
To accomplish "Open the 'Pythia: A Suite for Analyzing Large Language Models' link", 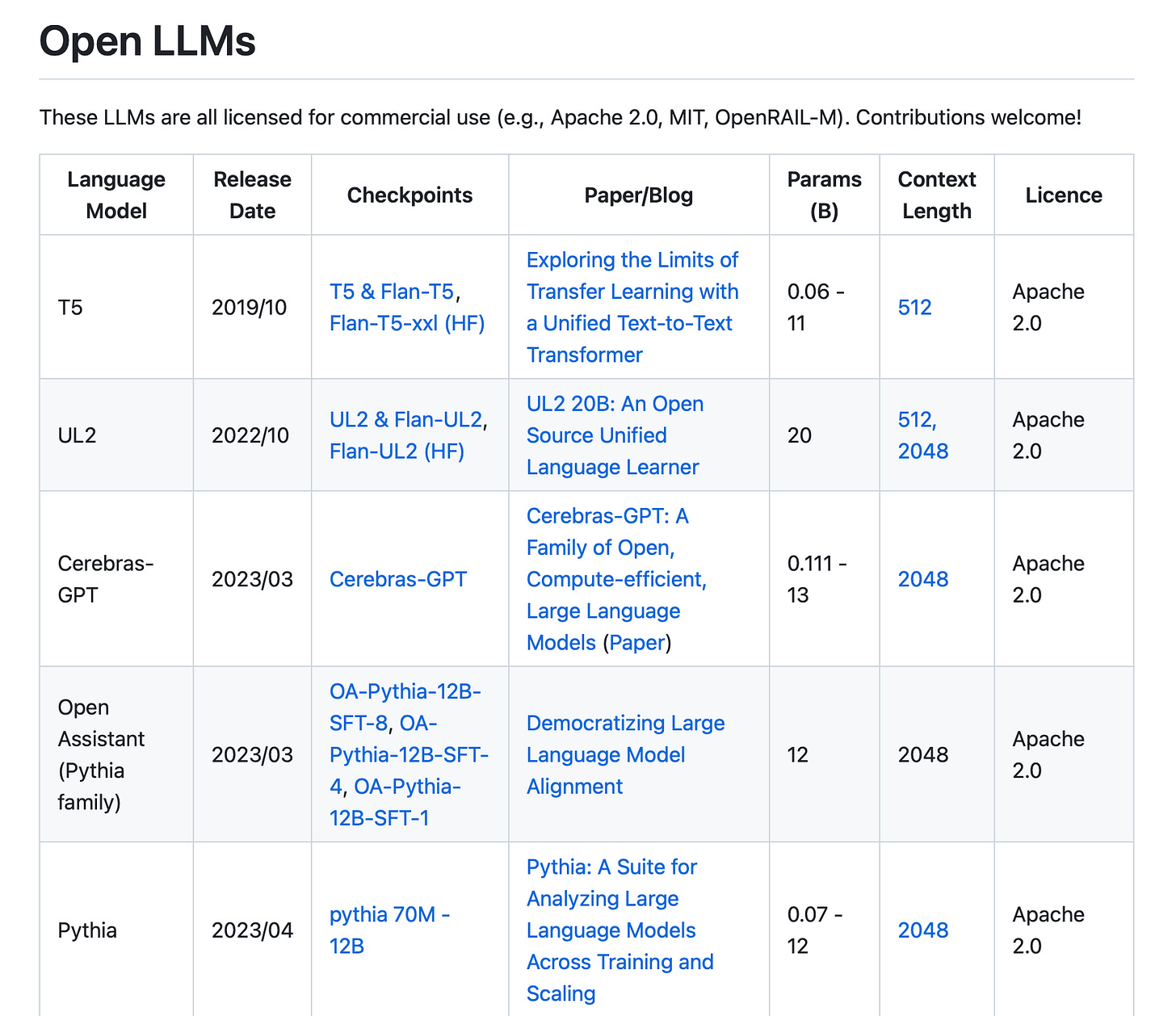I will click(619, 930).
